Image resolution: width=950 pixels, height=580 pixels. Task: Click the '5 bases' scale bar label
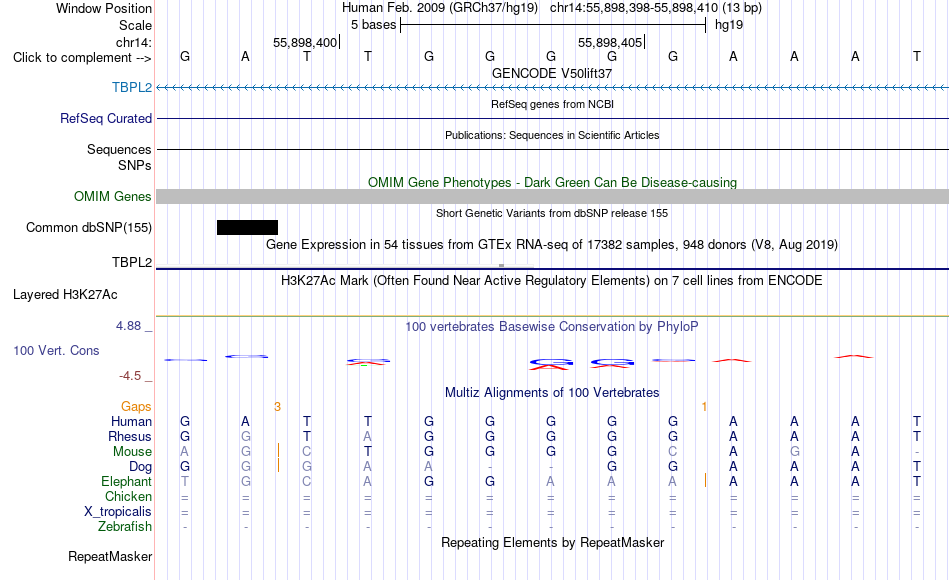tap(373, 25)
